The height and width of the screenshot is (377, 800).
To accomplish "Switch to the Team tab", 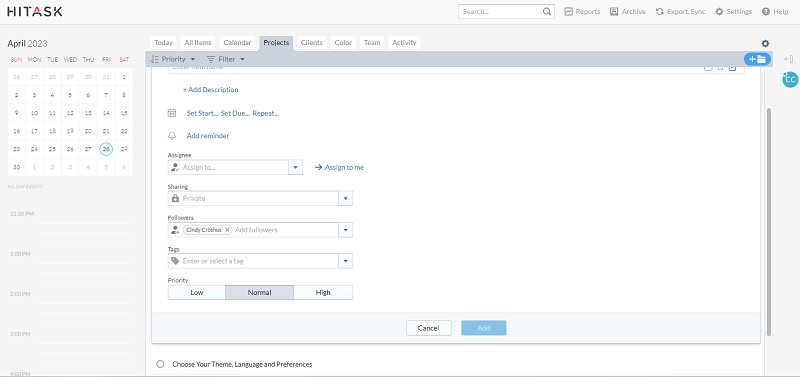I will [x=372, y=43].
